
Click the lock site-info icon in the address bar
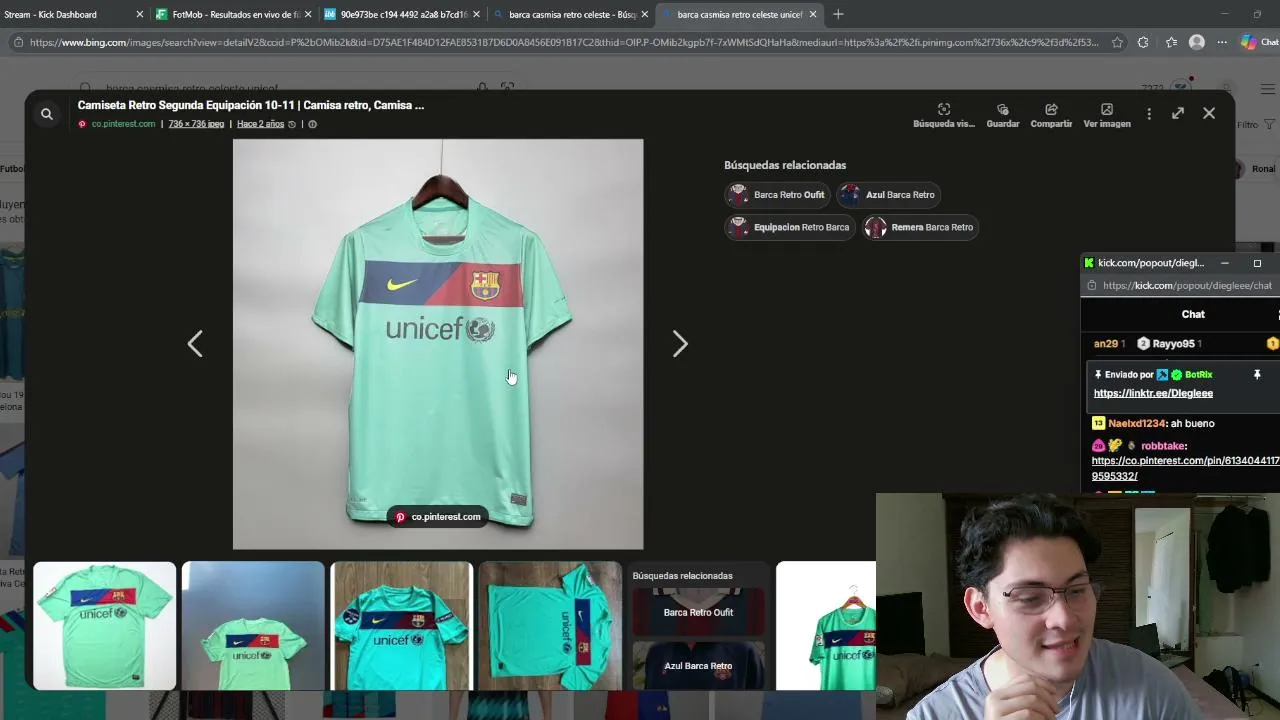18,43
